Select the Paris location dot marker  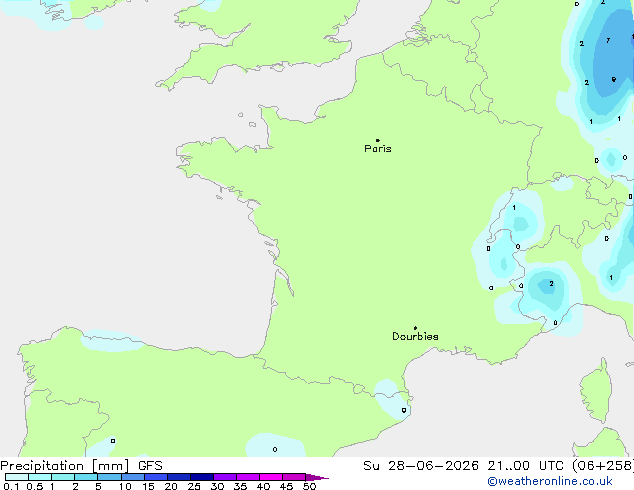click(378, 140)
